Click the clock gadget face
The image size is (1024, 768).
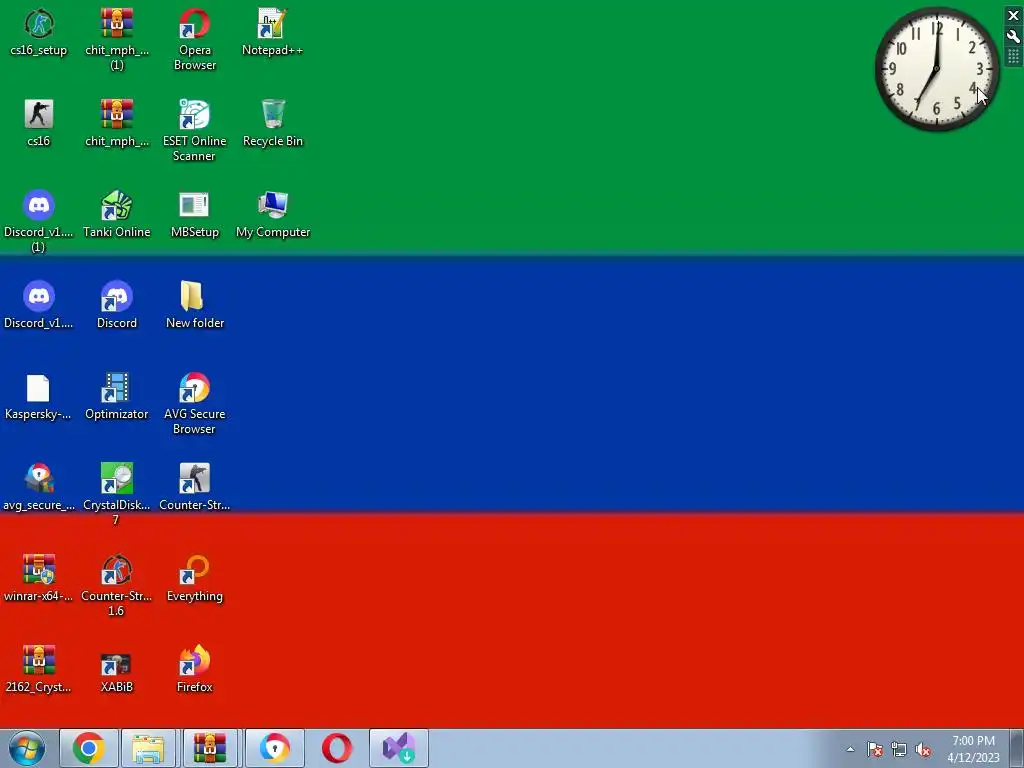937,68
